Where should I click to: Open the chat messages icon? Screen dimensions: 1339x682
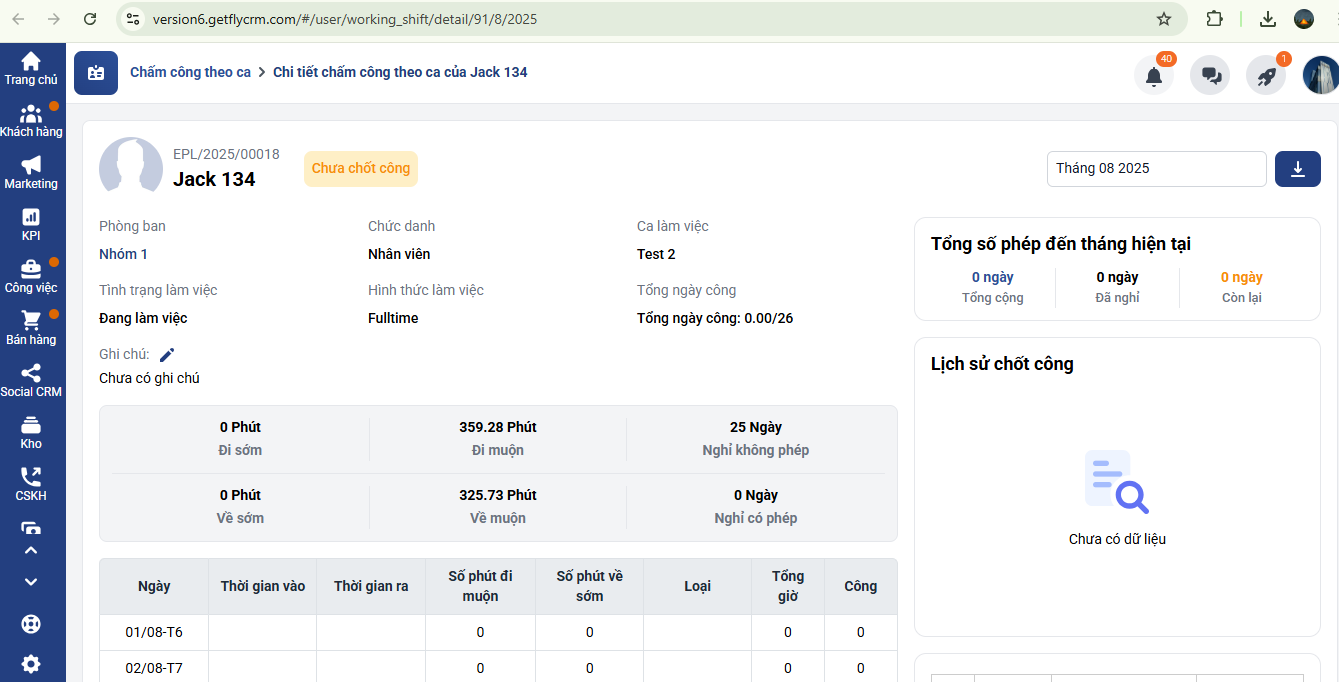(1210, 76)
